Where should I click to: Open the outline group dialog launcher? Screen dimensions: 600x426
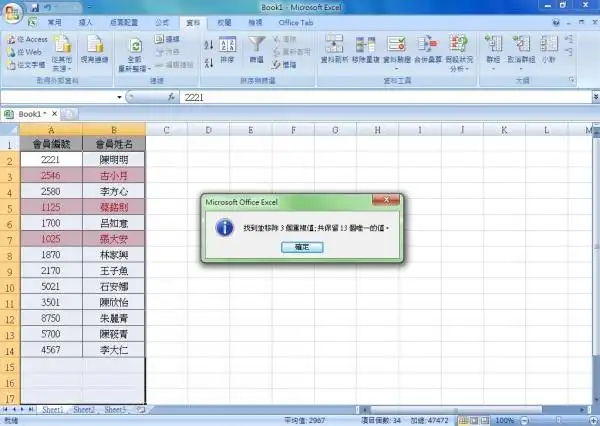tap(571, 80)
